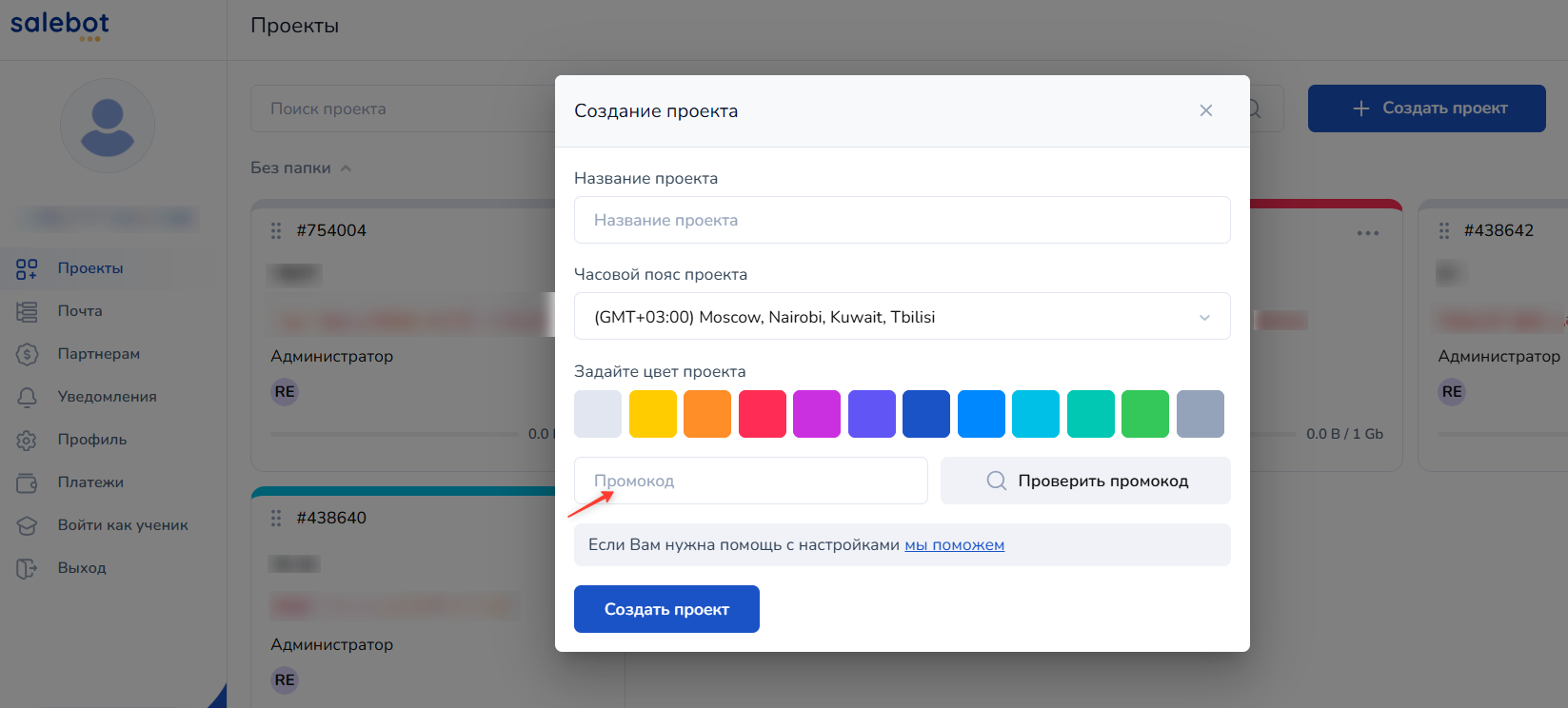Viewport: 1568px width, 708px height.
Task: Click the "Название проекта" input field
Action: 902,220
